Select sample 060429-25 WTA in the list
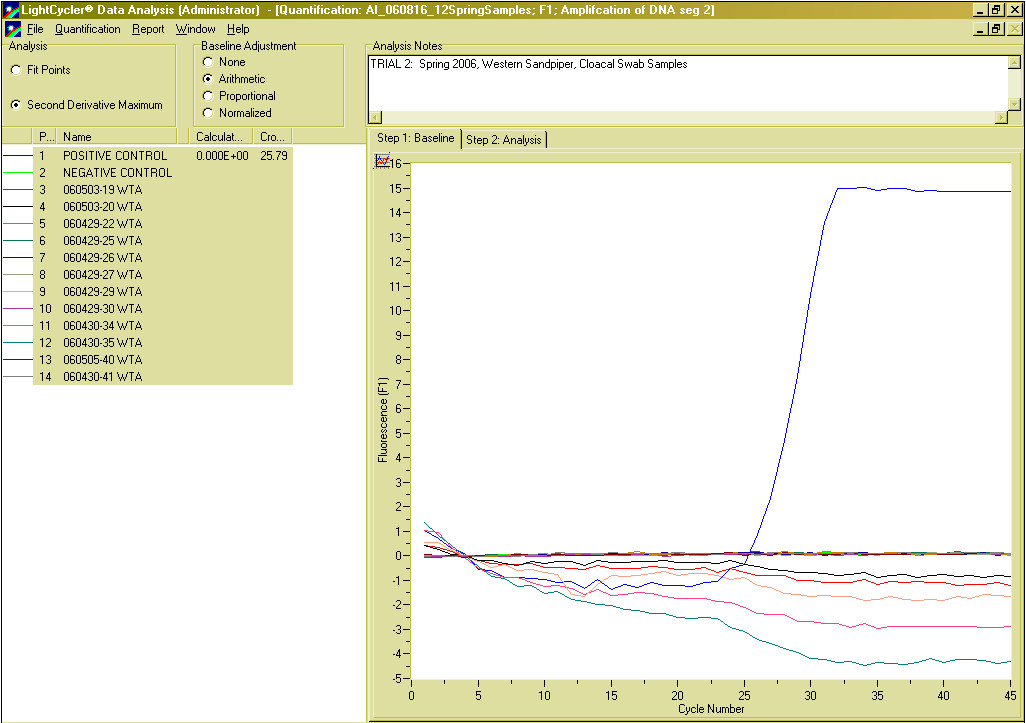 103,241
